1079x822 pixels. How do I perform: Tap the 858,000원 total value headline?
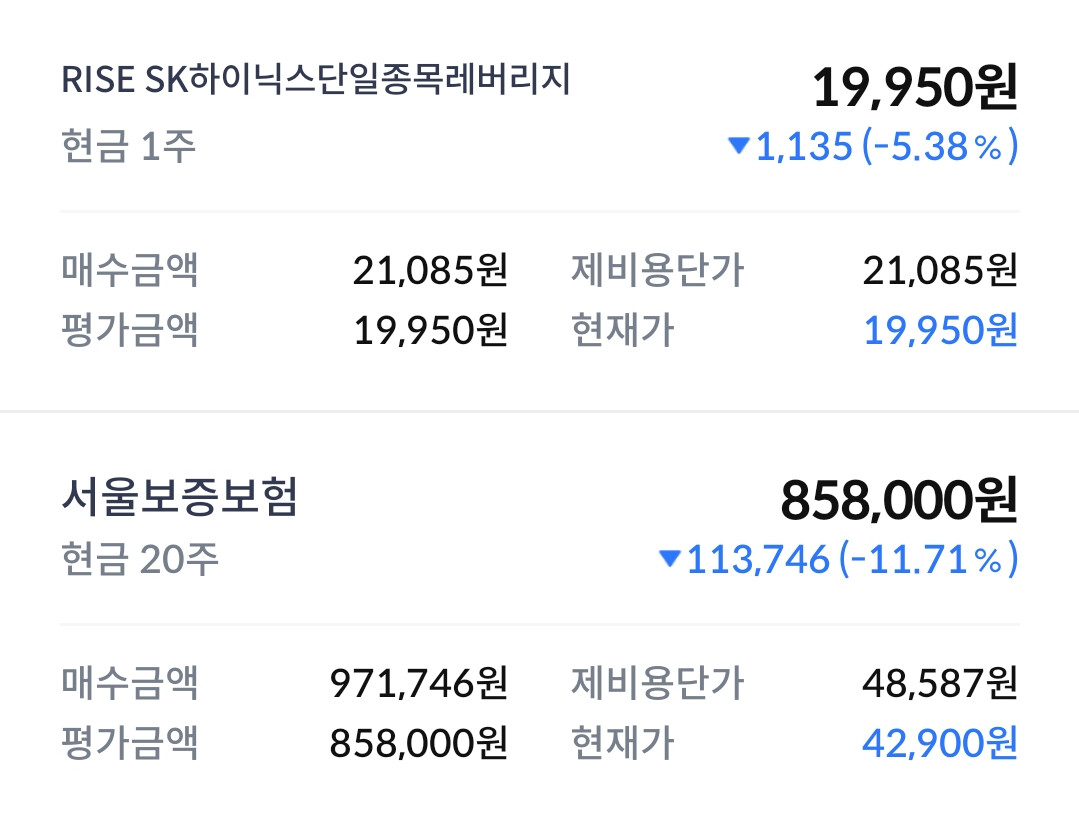pyautogui.click(x=899, y=500)
